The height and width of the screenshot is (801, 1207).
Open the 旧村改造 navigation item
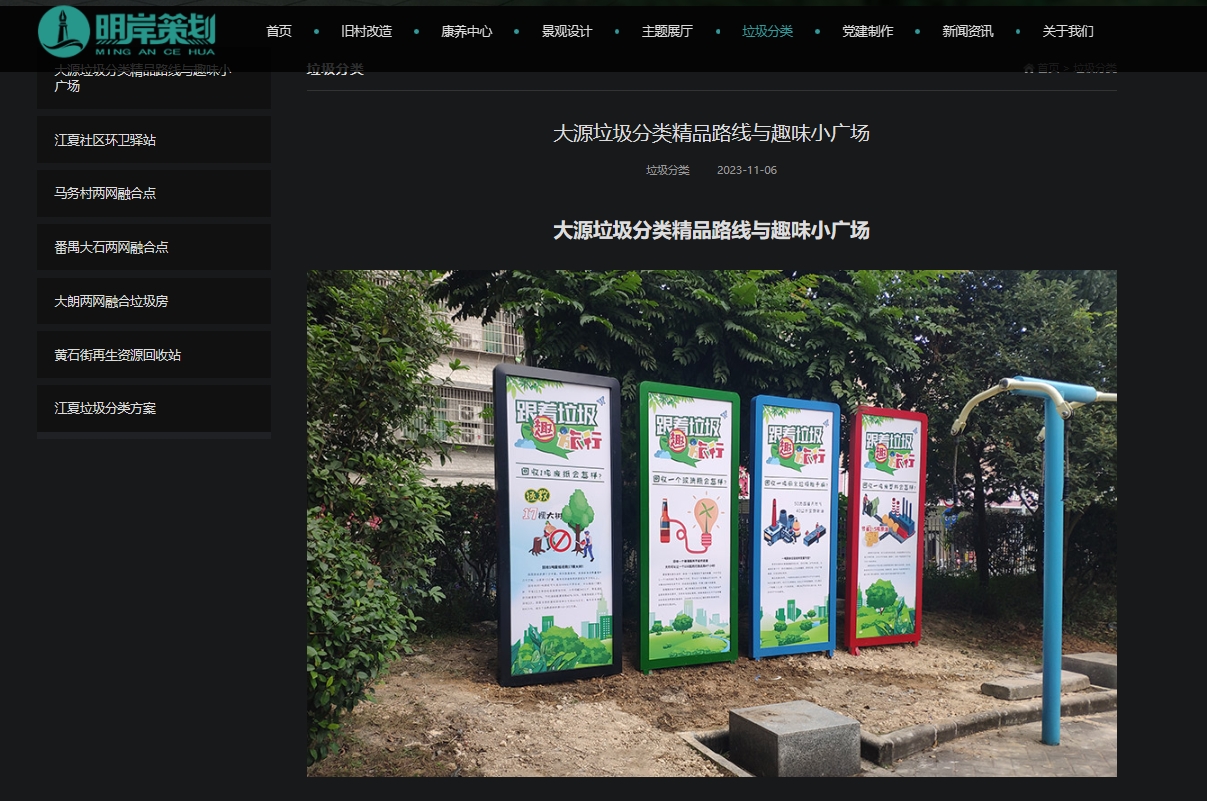366,31
